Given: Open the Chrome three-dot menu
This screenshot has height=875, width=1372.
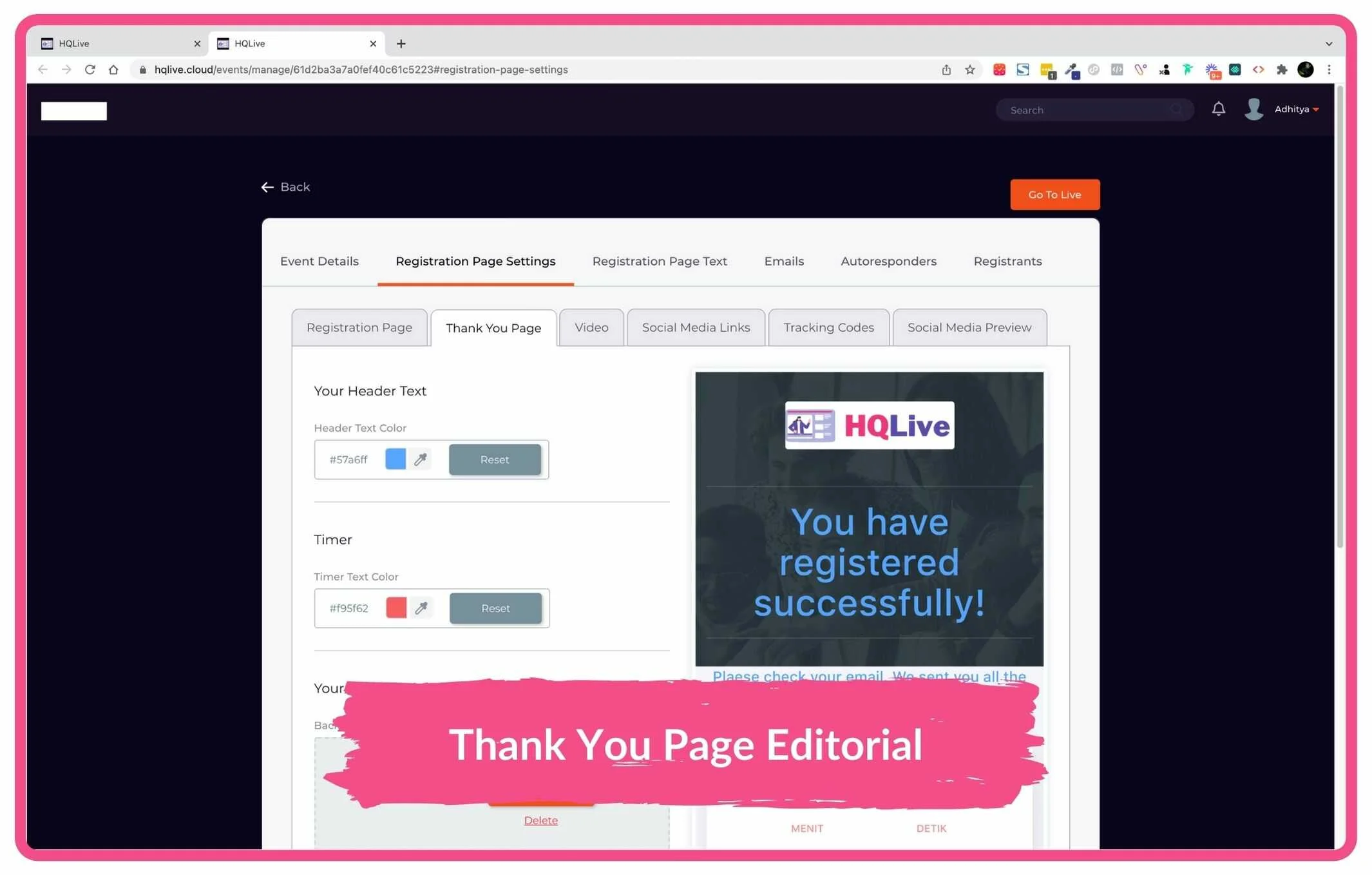Looking at the screenshot, I should [x=1329, y=70].
